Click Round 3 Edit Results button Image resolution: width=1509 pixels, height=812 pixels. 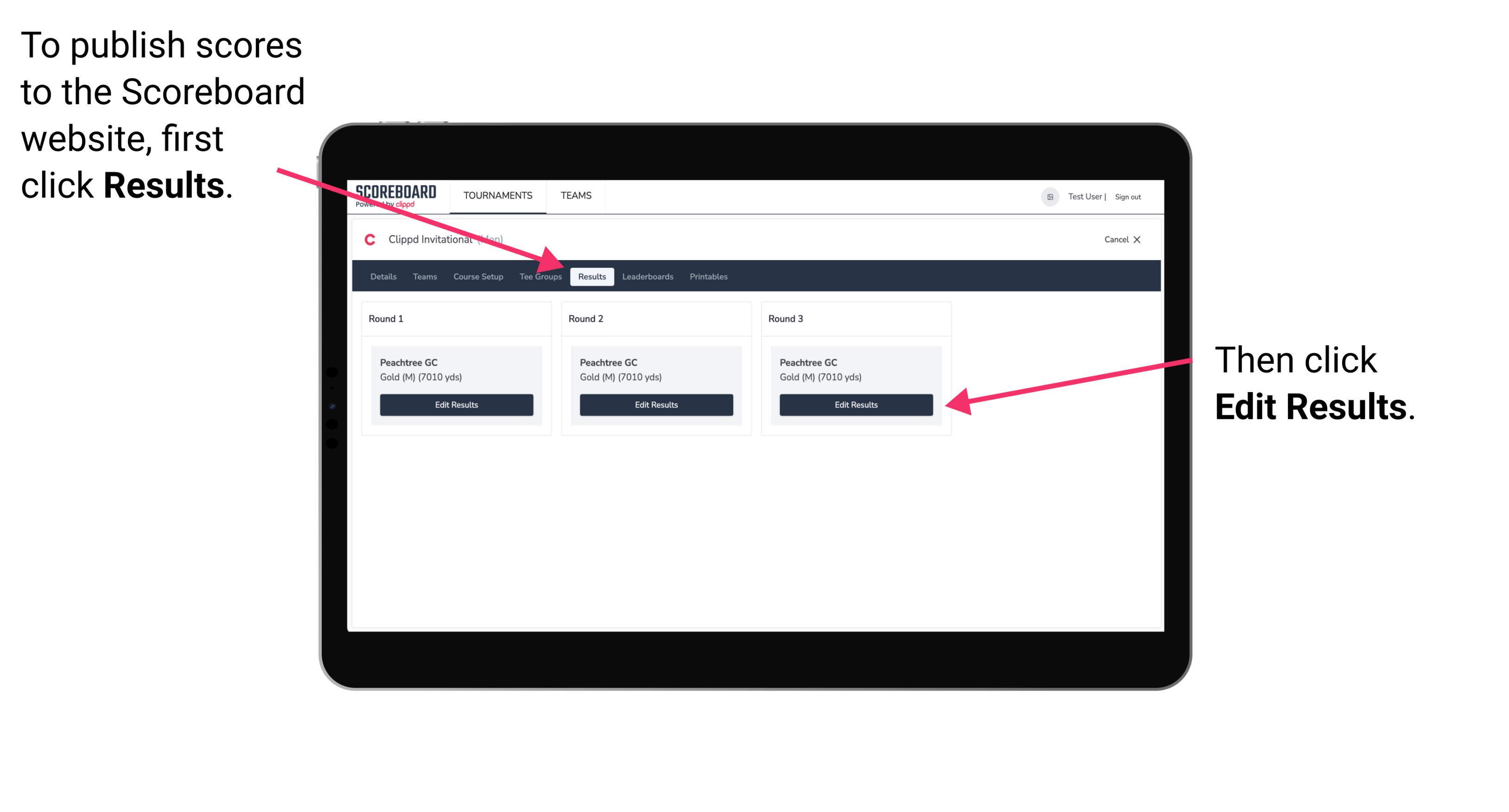[x=855, y=405]
